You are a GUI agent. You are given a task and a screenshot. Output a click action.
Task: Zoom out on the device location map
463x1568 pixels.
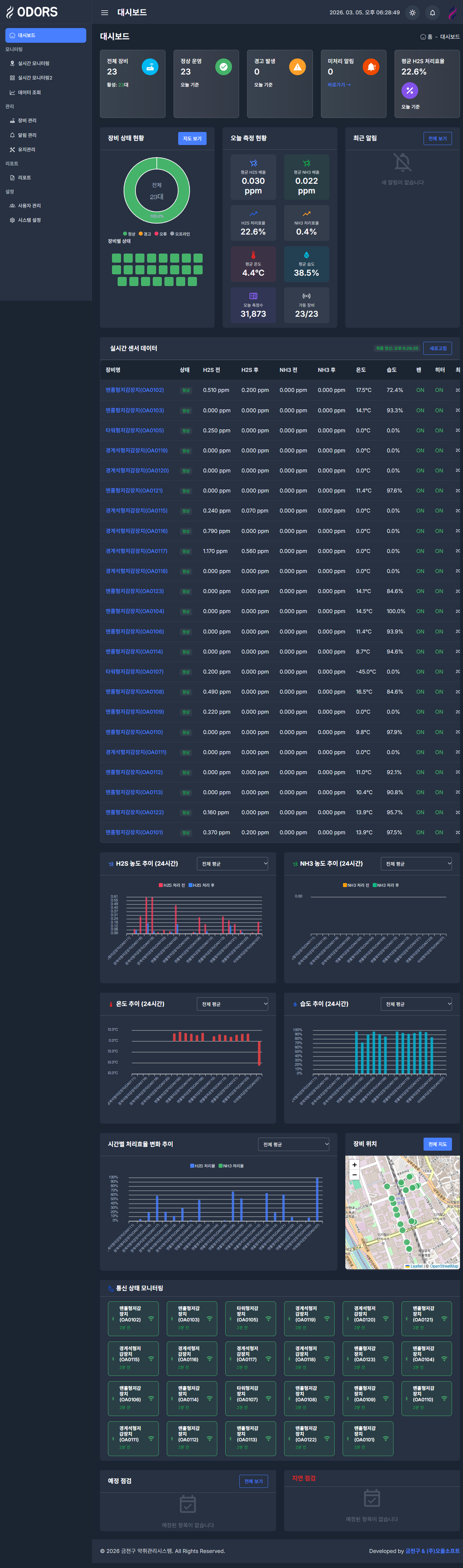coord(355,1175)
